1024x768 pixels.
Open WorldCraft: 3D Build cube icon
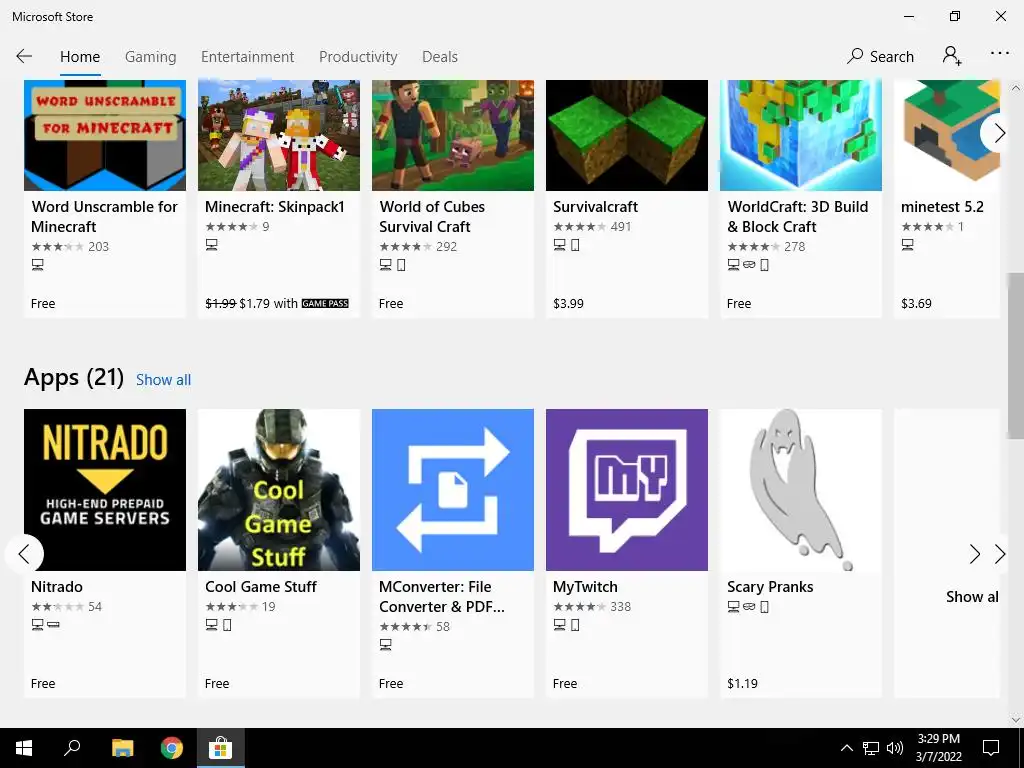click(801, 135)
